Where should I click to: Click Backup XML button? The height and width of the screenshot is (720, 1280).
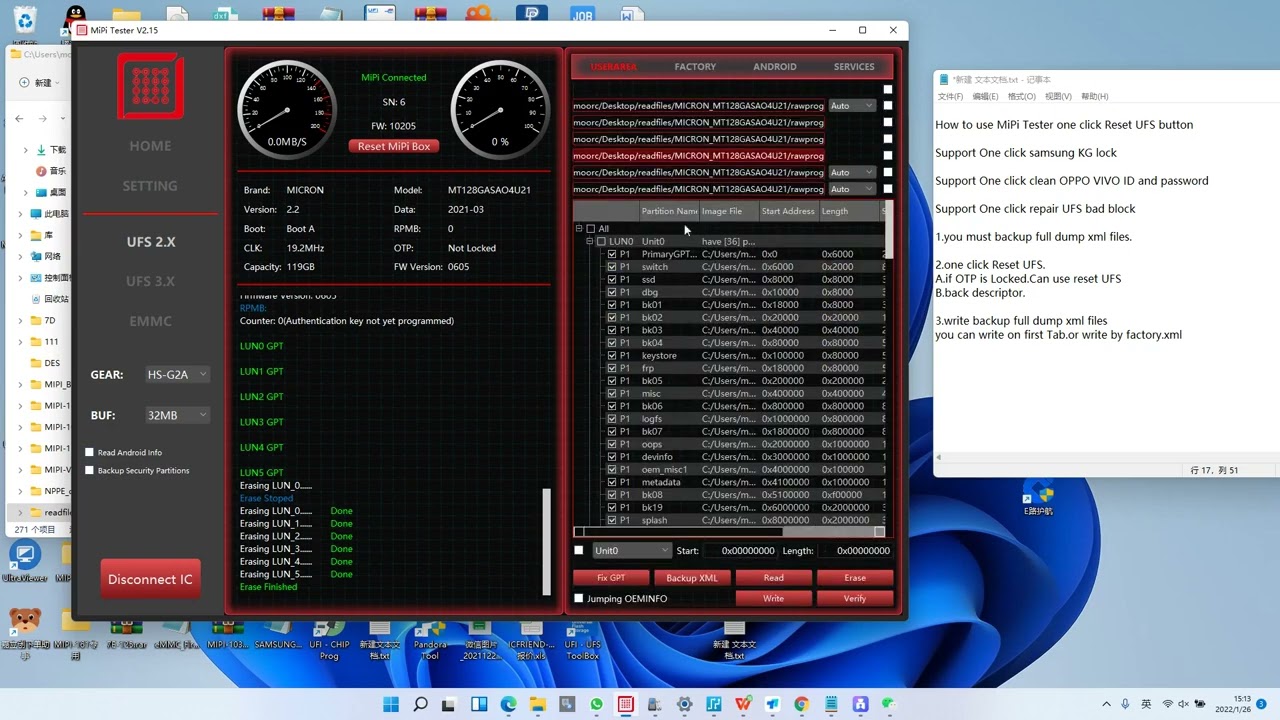[x=692, y=578]
